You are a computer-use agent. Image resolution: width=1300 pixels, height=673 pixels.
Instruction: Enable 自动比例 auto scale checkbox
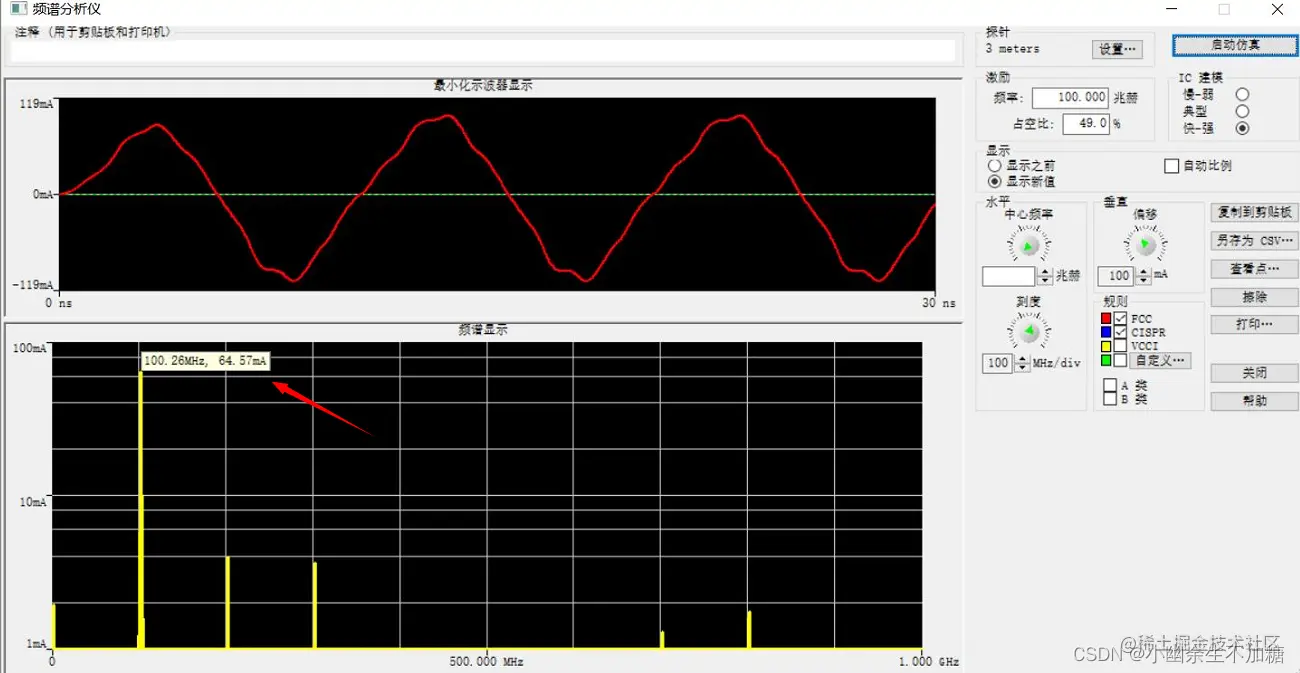click(1172, 166)
